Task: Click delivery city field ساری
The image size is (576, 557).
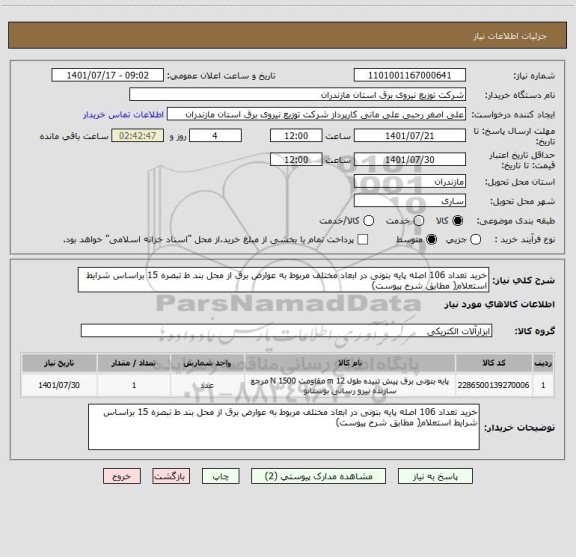Action: click(410, 201)
